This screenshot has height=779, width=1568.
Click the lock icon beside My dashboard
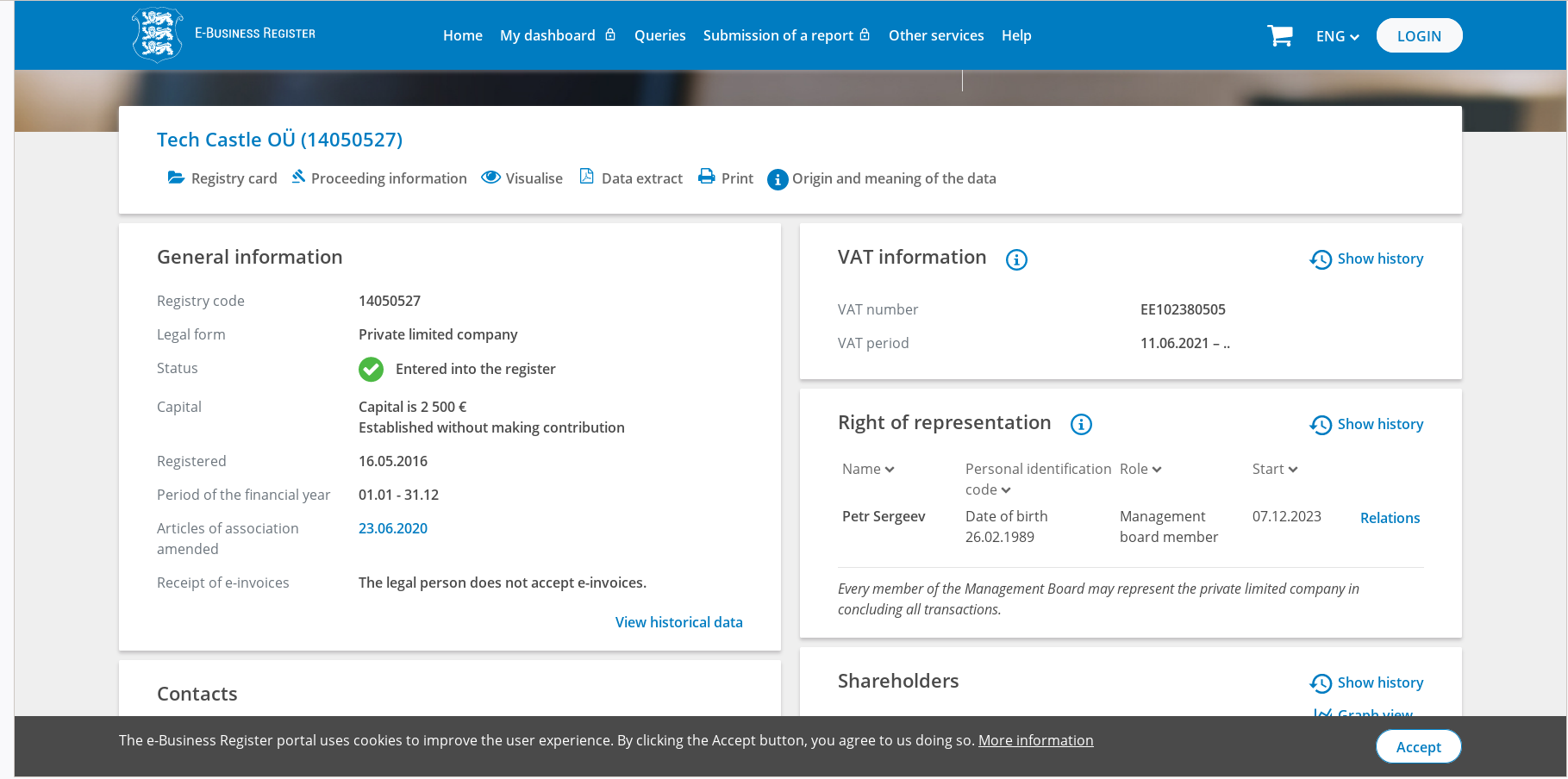(610, 34)
